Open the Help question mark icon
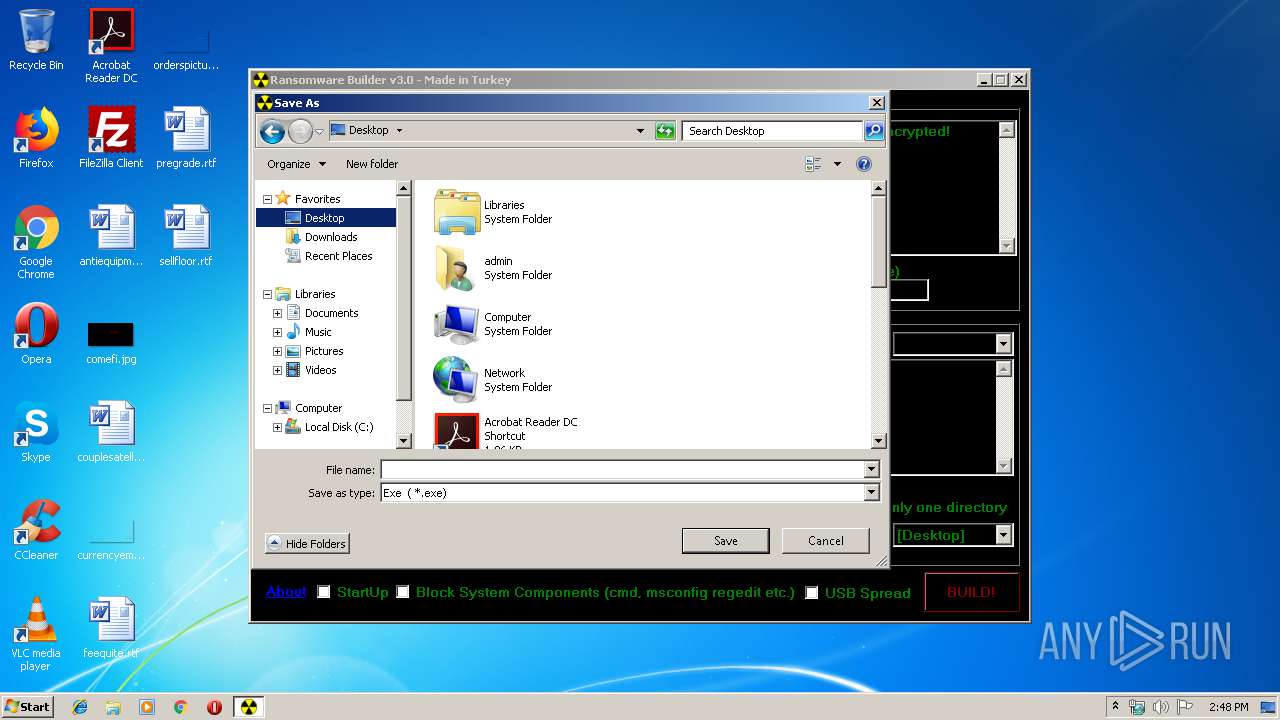The image size is (1280, 720). point(864,164)
